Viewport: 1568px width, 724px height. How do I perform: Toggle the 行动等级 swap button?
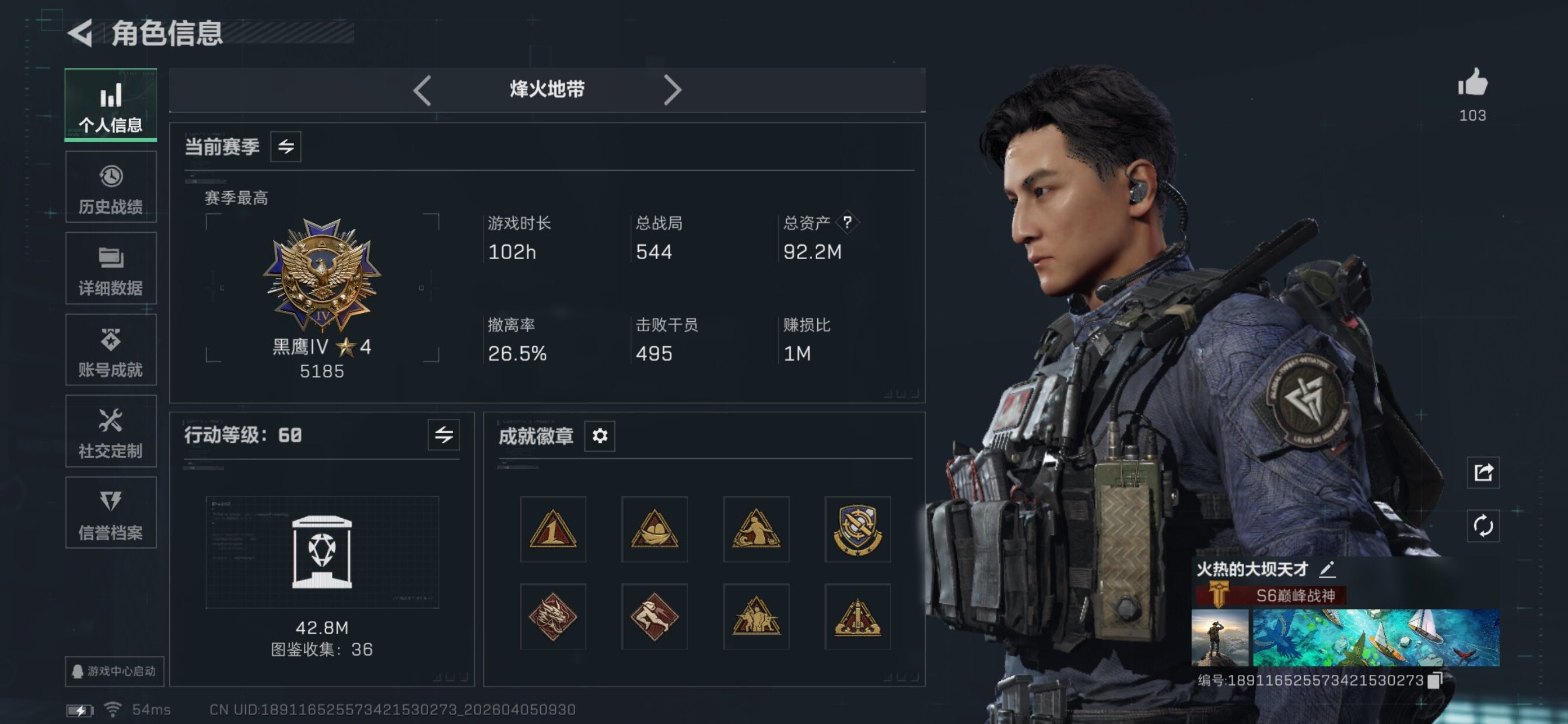[443, 435]
